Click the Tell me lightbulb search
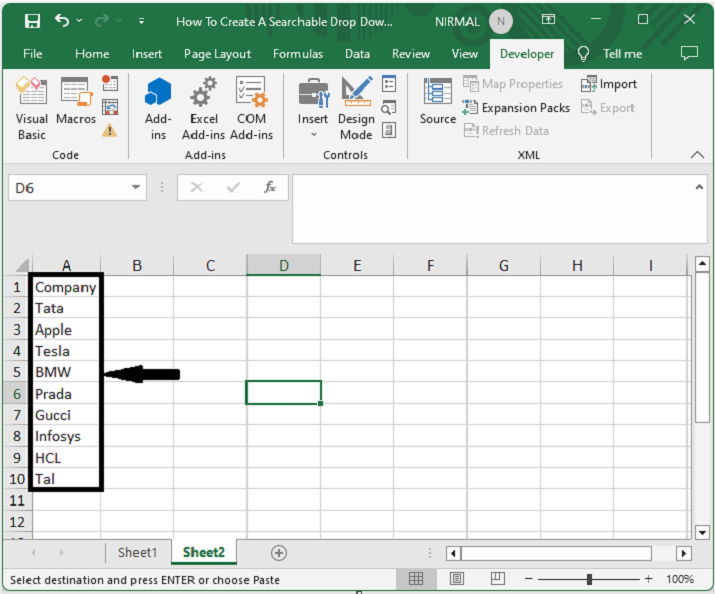The height and width of the screenshot is (594, 715). [x=610, y=54]
